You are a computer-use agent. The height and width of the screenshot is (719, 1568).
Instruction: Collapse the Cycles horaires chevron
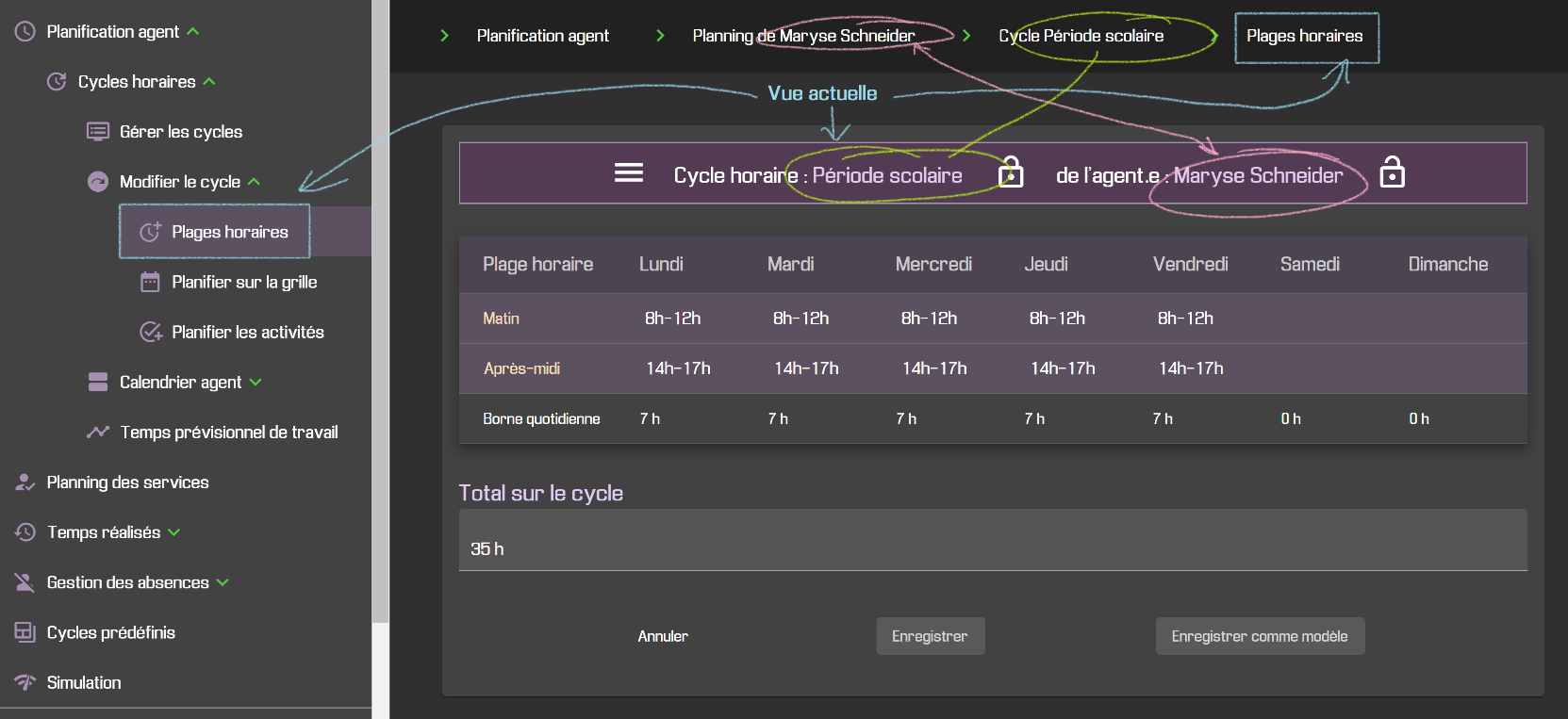[x=209, y=82]
